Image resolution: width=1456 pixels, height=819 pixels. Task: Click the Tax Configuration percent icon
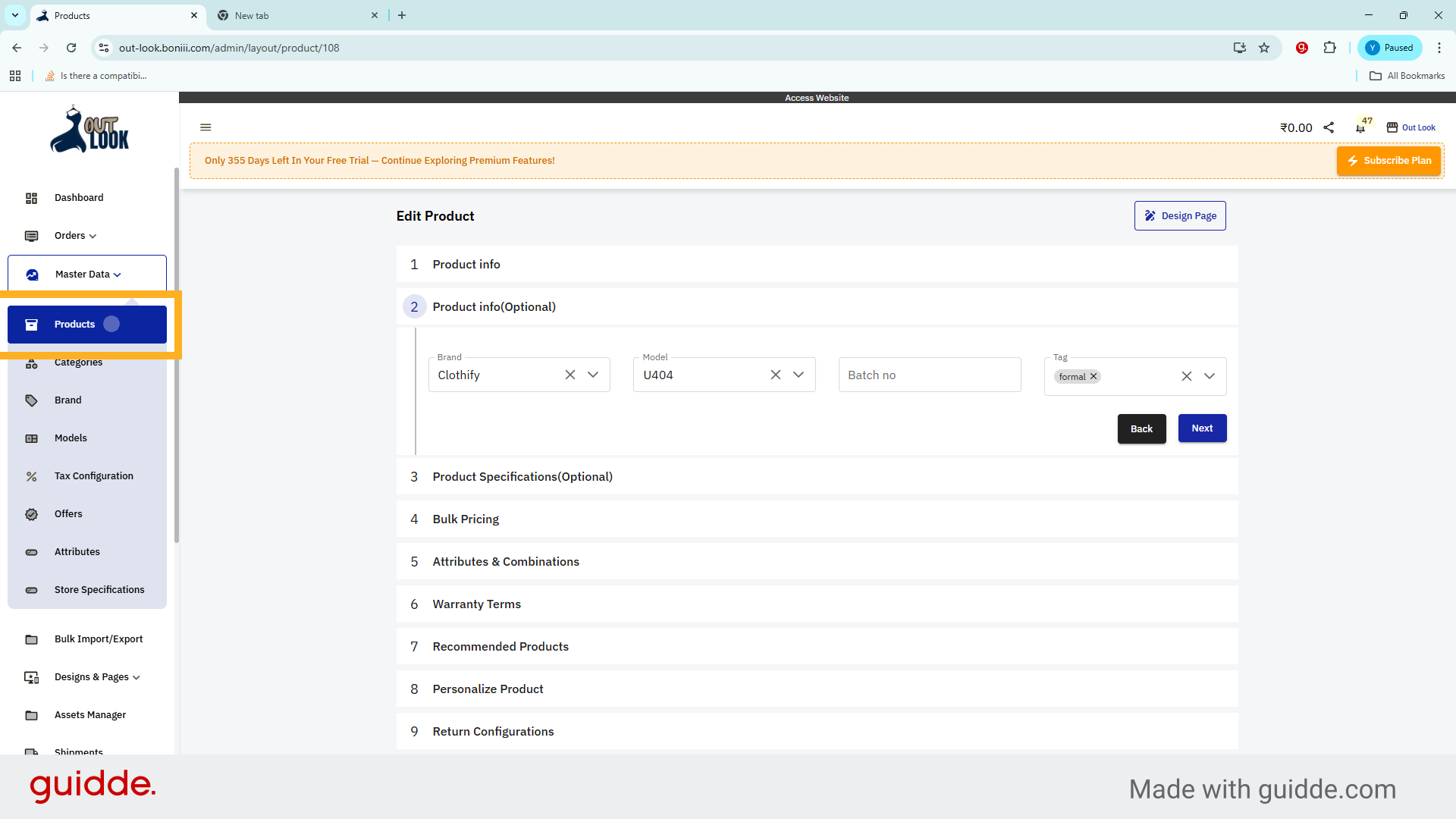point(31,476)
